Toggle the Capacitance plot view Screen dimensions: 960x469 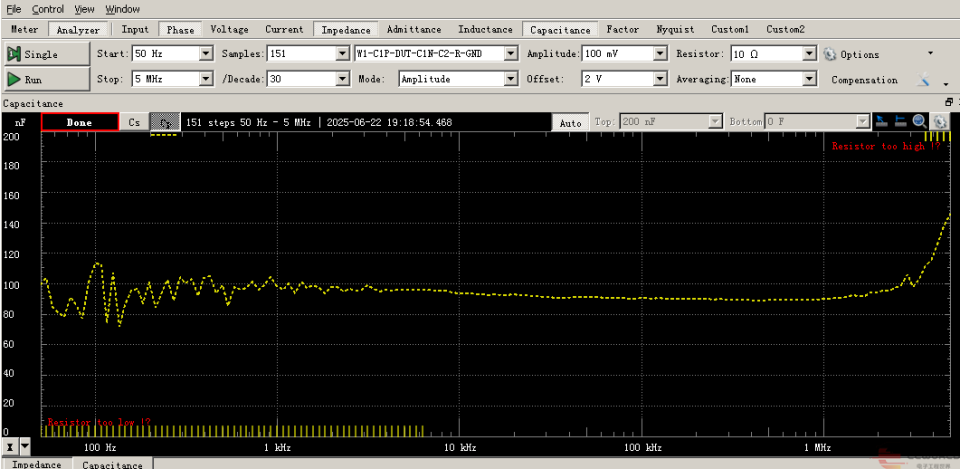pos(560,29)
